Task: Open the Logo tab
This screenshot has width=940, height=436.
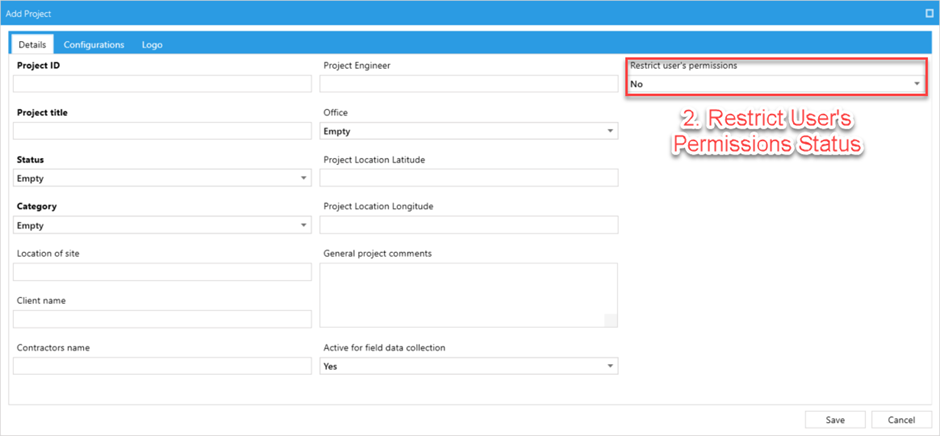Action: 152,44
